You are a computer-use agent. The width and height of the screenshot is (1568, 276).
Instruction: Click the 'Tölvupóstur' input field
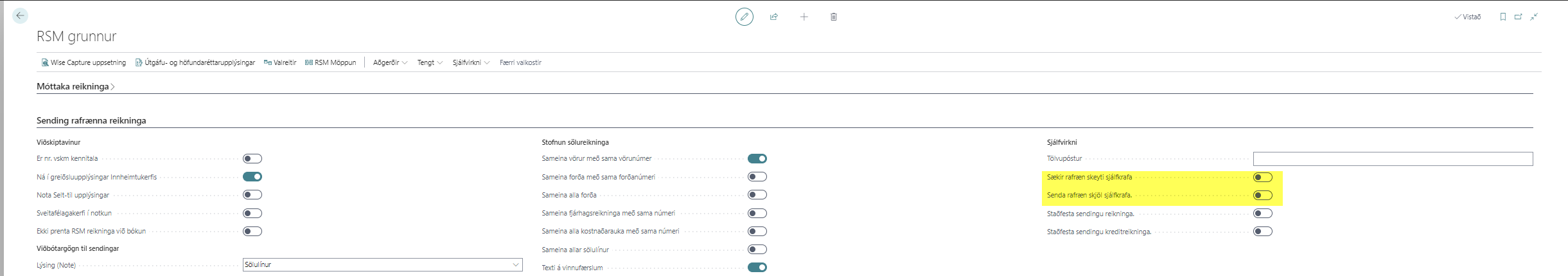coord(1392,159)
